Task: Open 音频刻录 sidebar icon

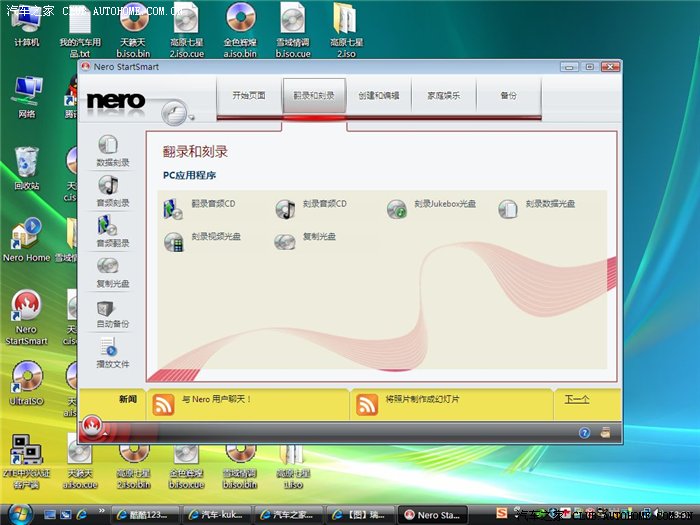Action: [108, 185]
